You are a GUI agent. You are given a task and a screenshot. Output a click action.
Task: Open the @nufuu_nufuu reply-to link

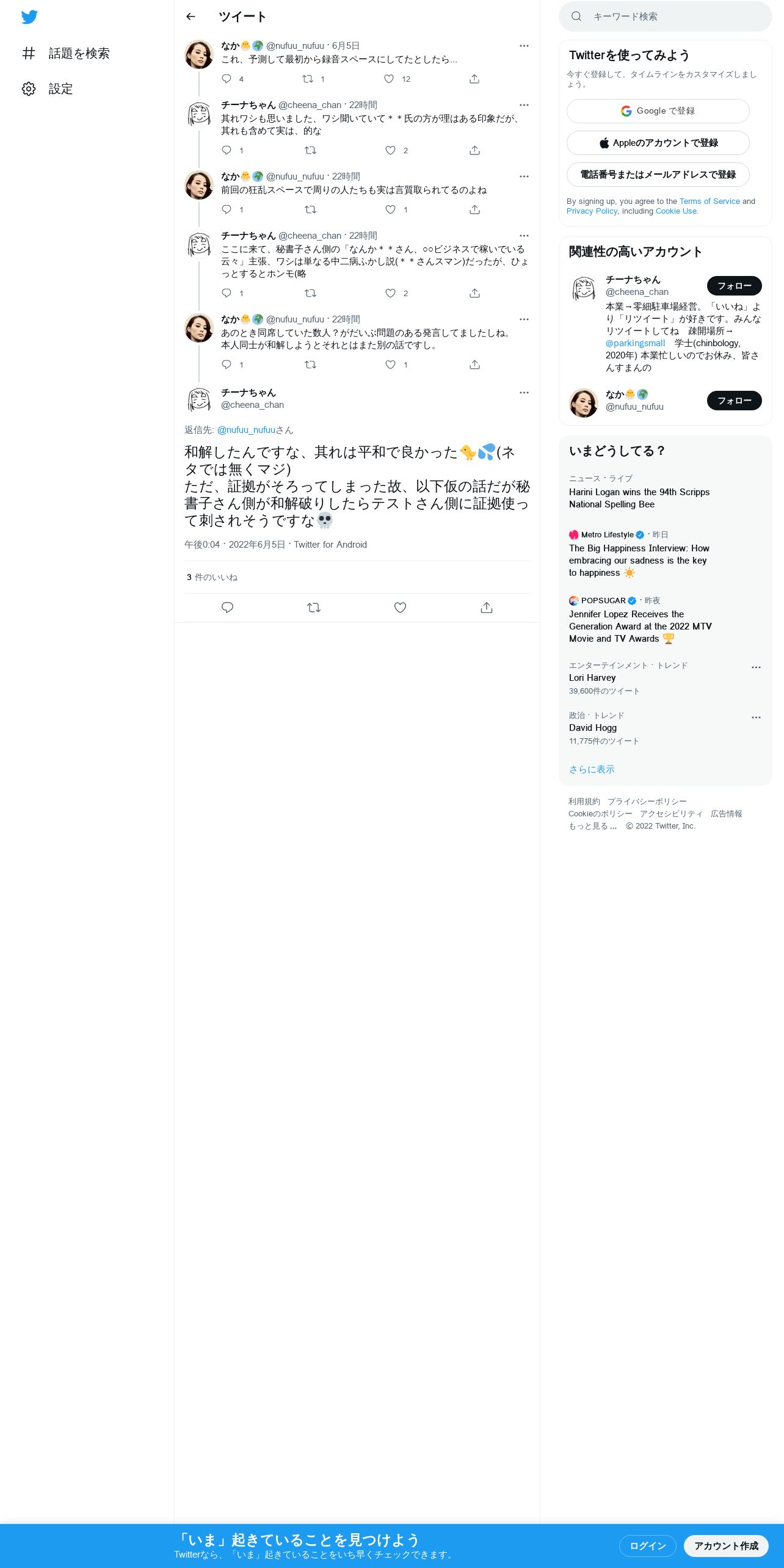pyautogui.click(x=246, y=430)
